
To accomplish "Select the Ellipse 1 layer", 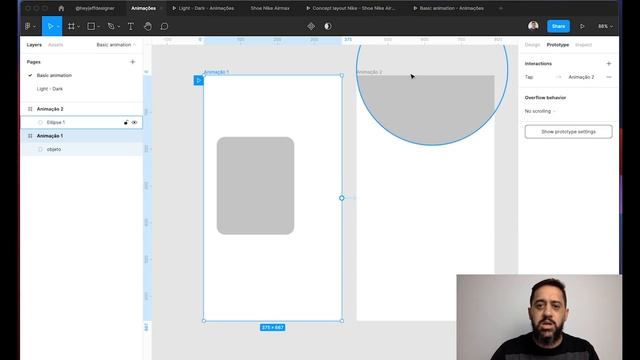I will click(82, 122).
